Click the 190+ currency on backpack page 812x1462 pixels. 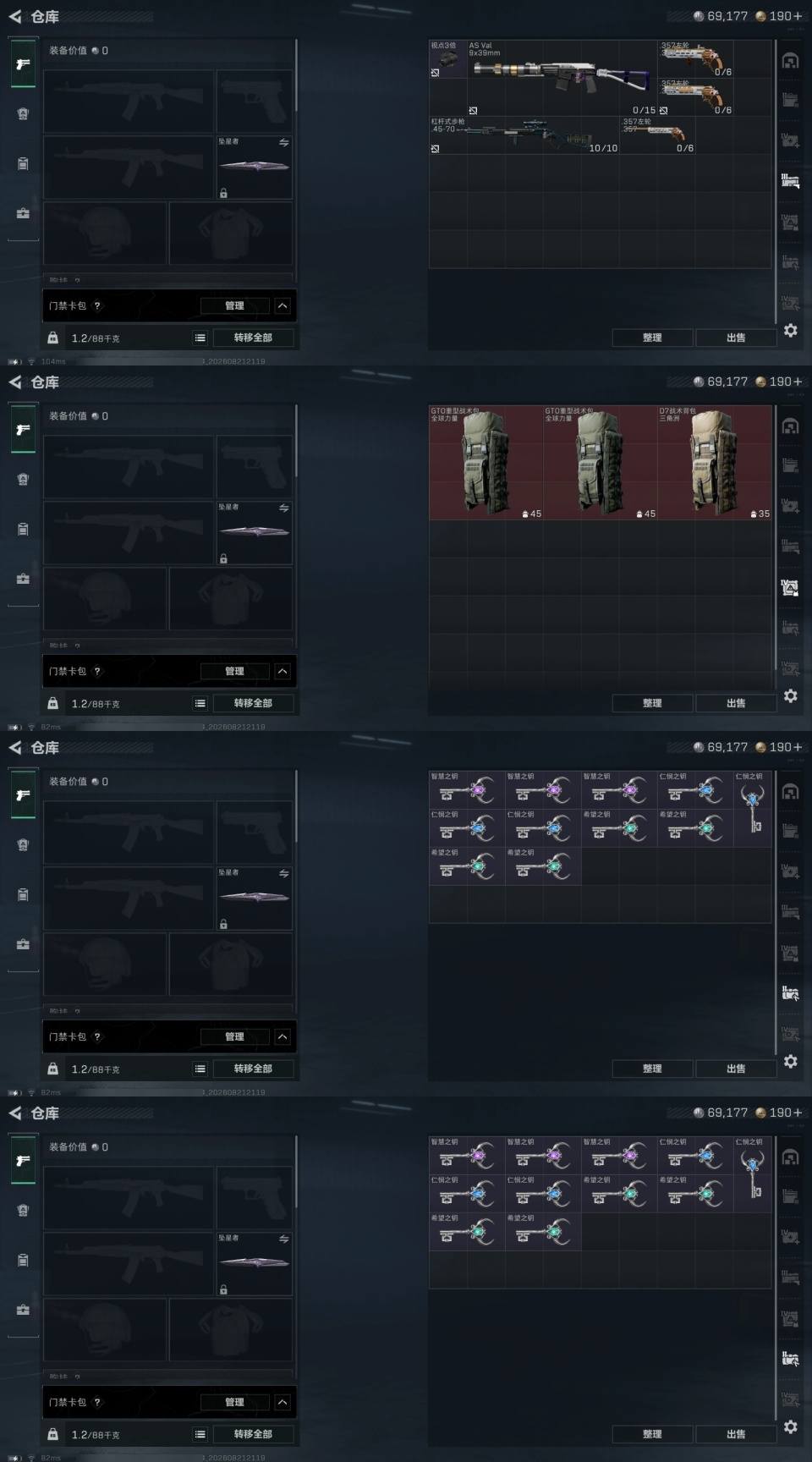779,382
